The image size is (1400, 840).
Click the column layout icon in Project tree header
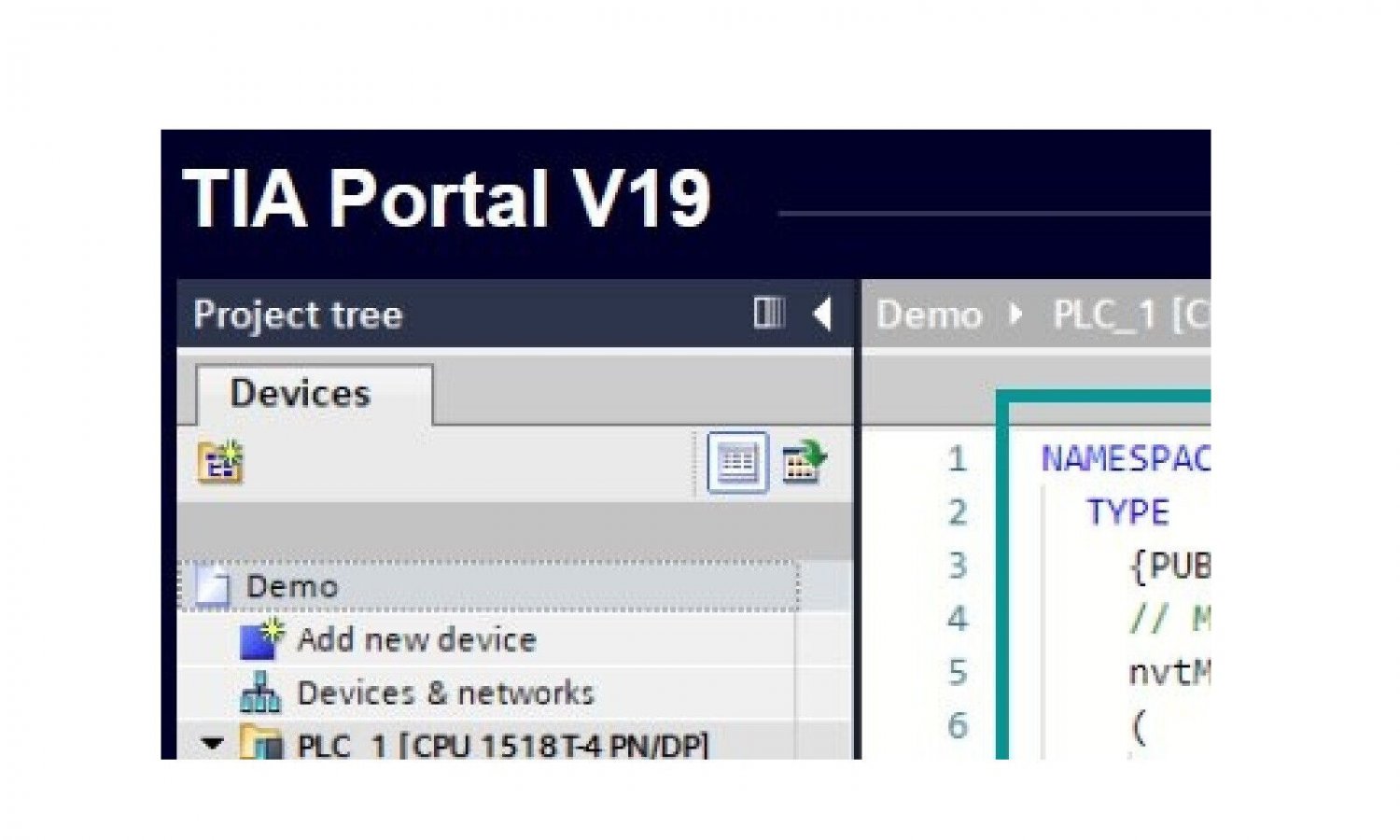click(768, 313)
